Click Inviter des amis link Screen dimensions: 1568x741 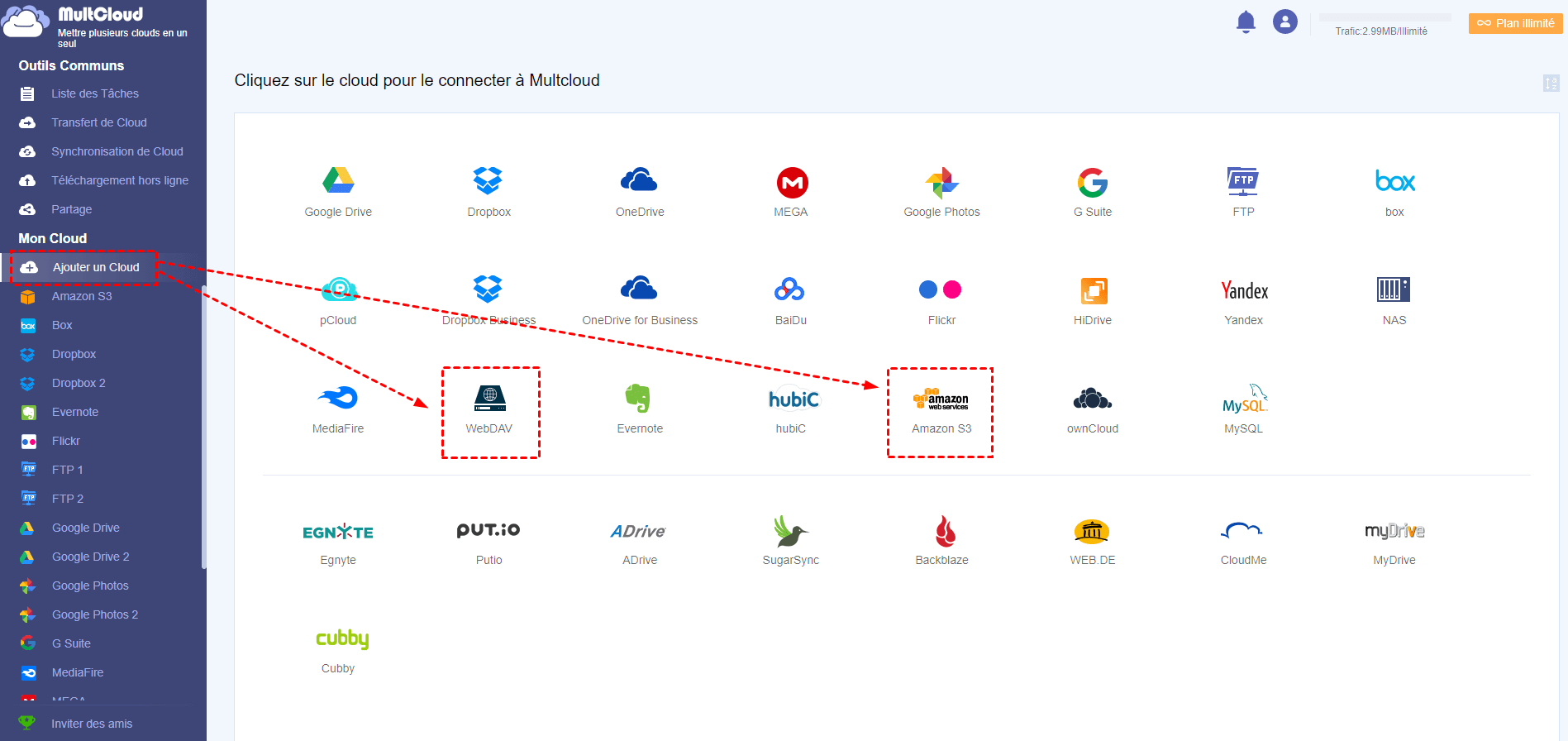[x=92, y=724]
